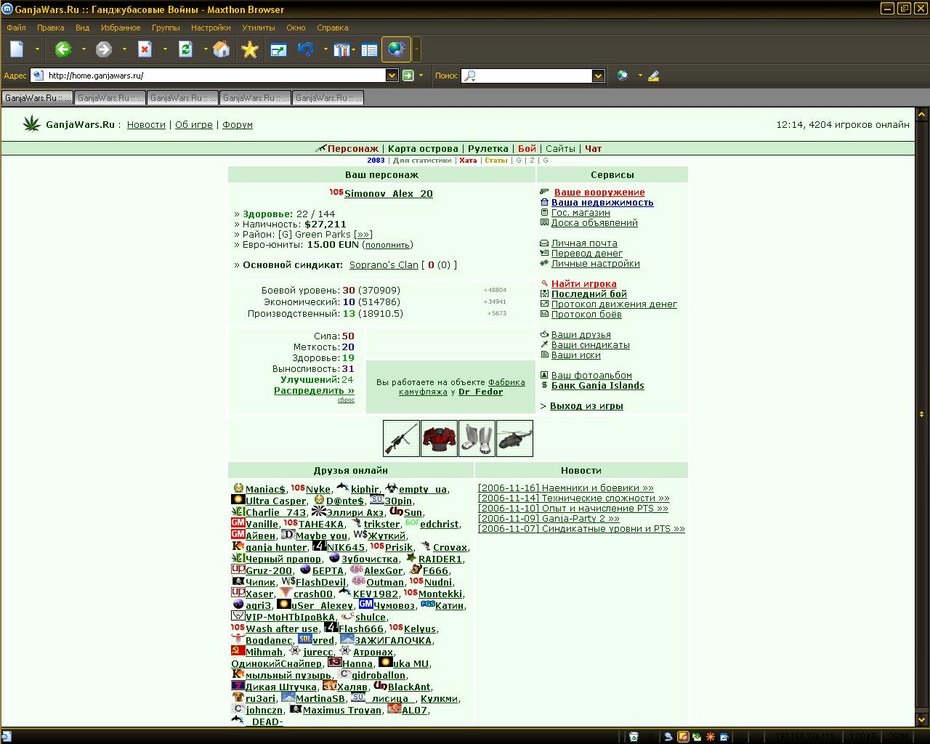The height and width of the screenshot is (744, 930).
Task: Click the green Go button beside address bar
Action: tap(408, 75)
